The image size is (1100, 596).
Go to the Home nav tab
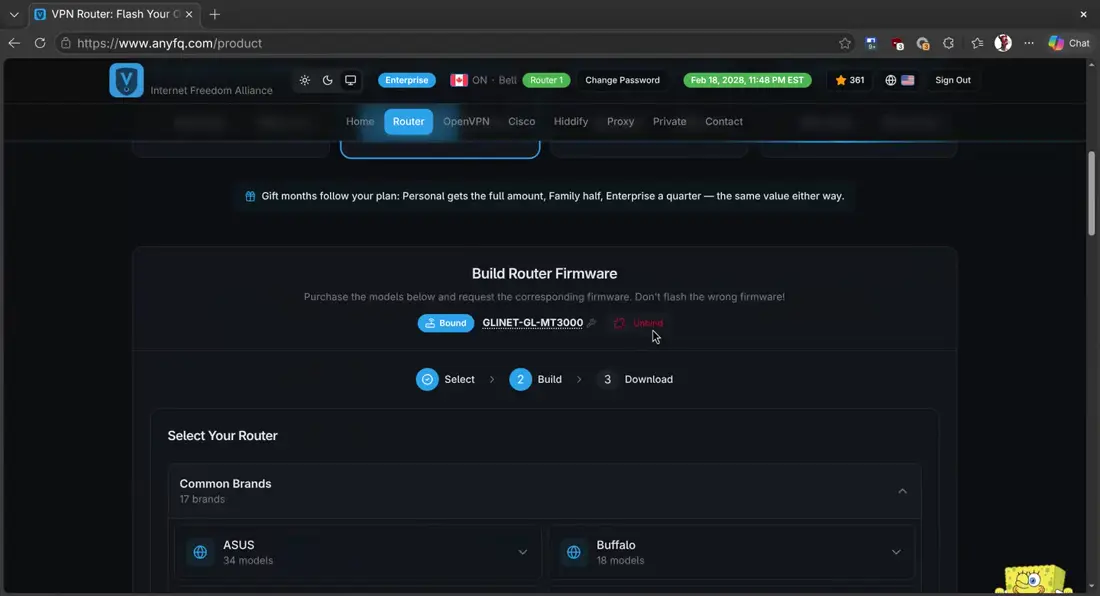(x=360, y=121)
